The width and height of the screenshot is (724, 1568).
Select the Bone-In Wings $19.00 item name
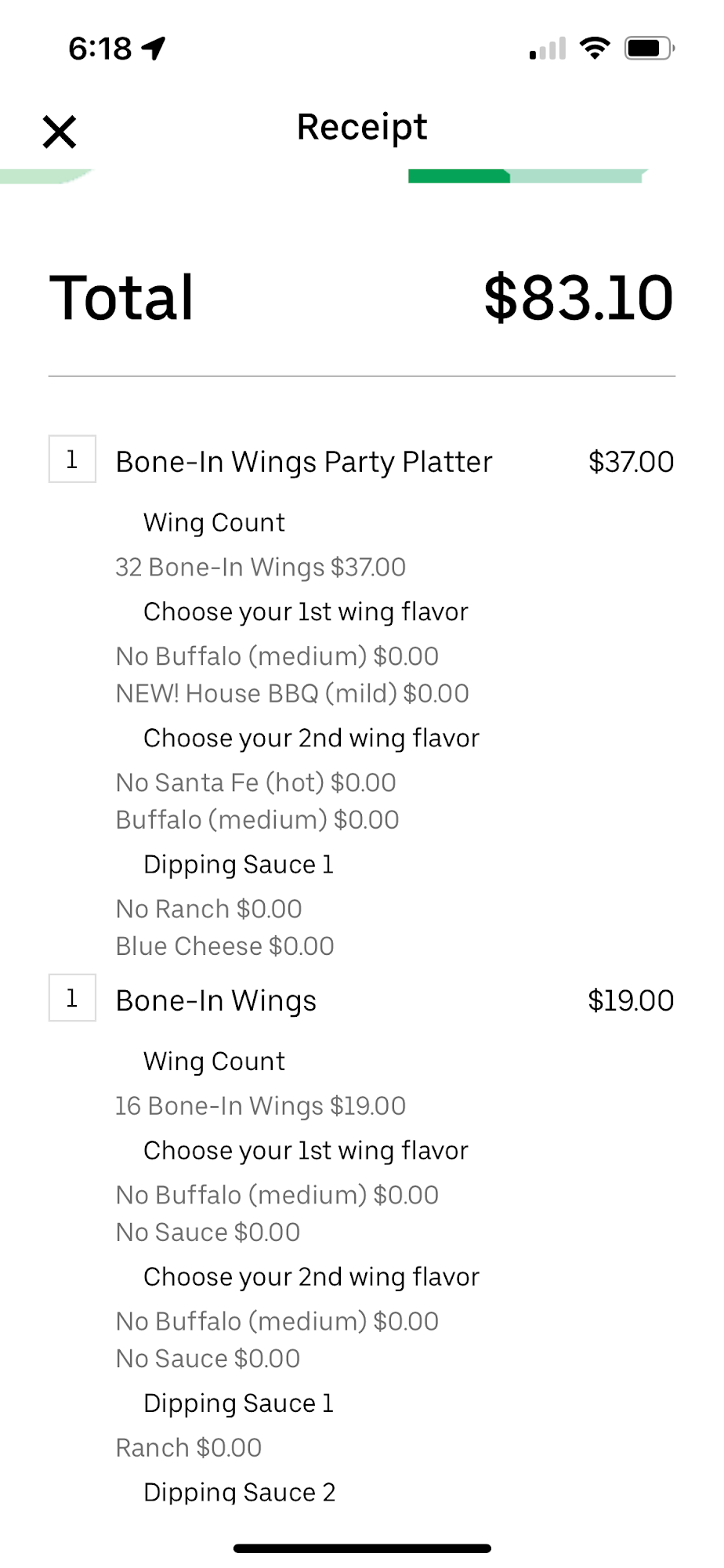216,1001
